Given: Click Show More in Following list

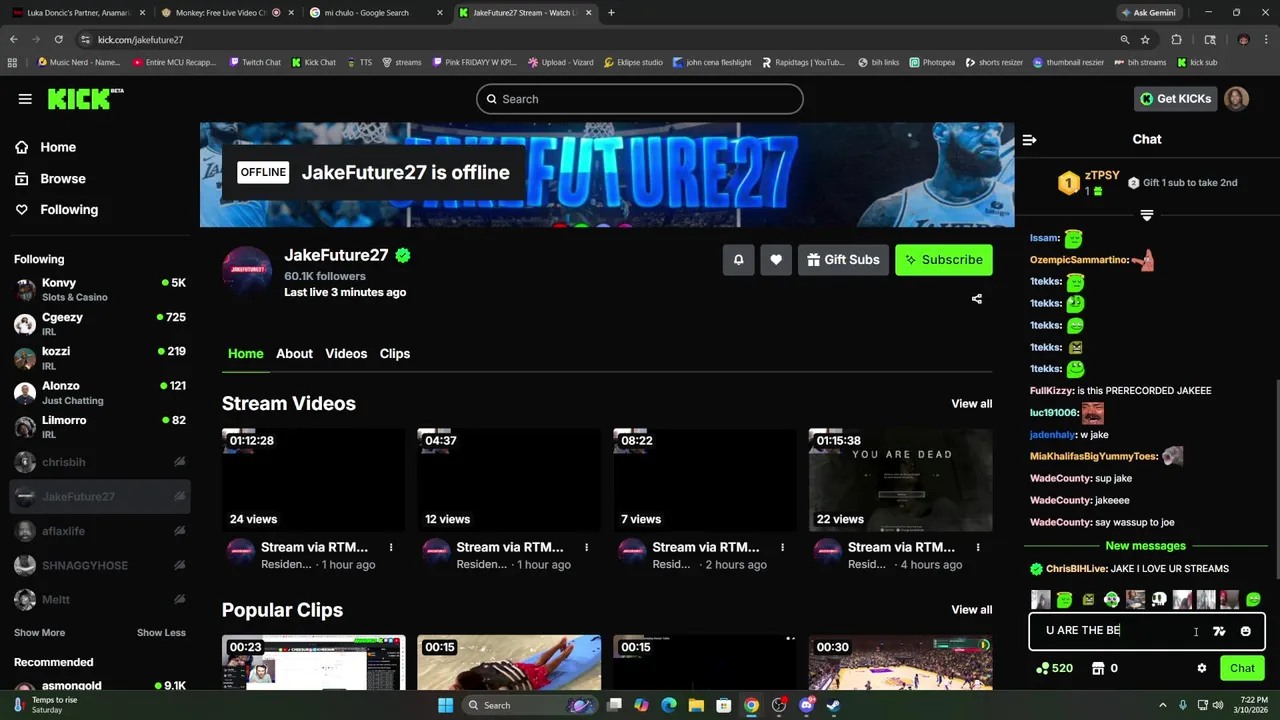Looking at the screenshot, I should coord(39,633).
